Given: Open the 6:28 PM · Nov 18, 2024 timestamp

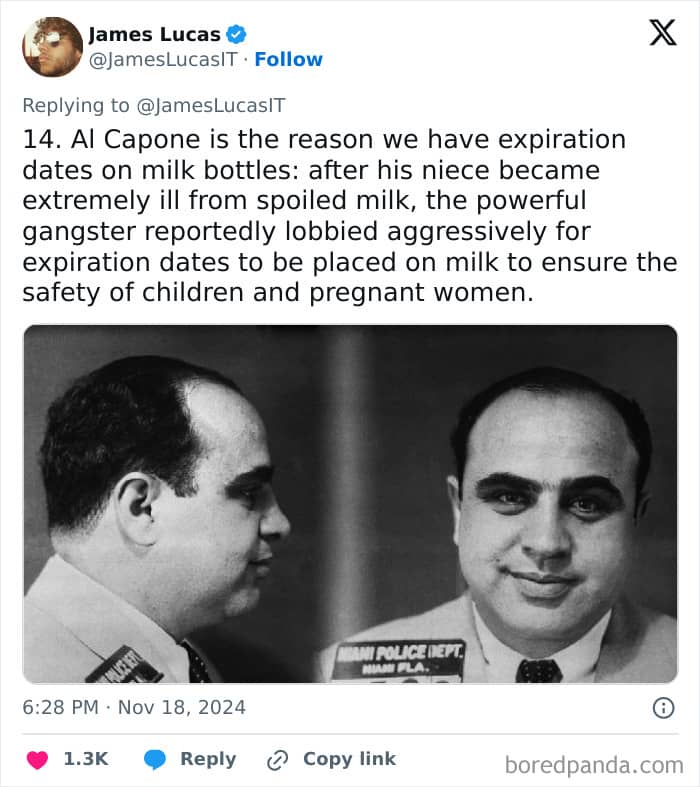Looking at the screenshot, I should pyautogui.click(x=134, y=708).
